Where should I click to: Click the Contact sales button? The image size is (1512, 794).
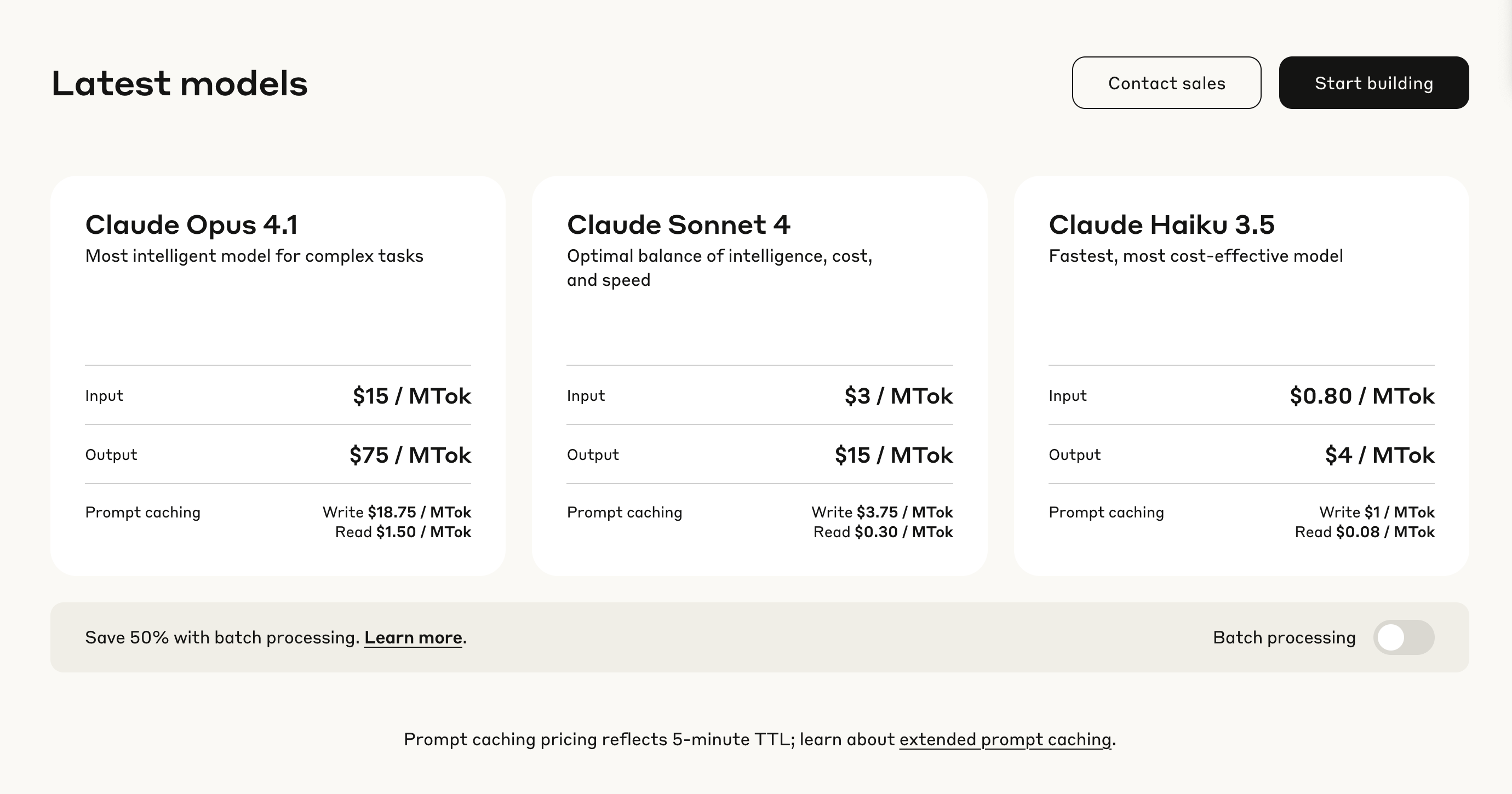pos(1166,83)
